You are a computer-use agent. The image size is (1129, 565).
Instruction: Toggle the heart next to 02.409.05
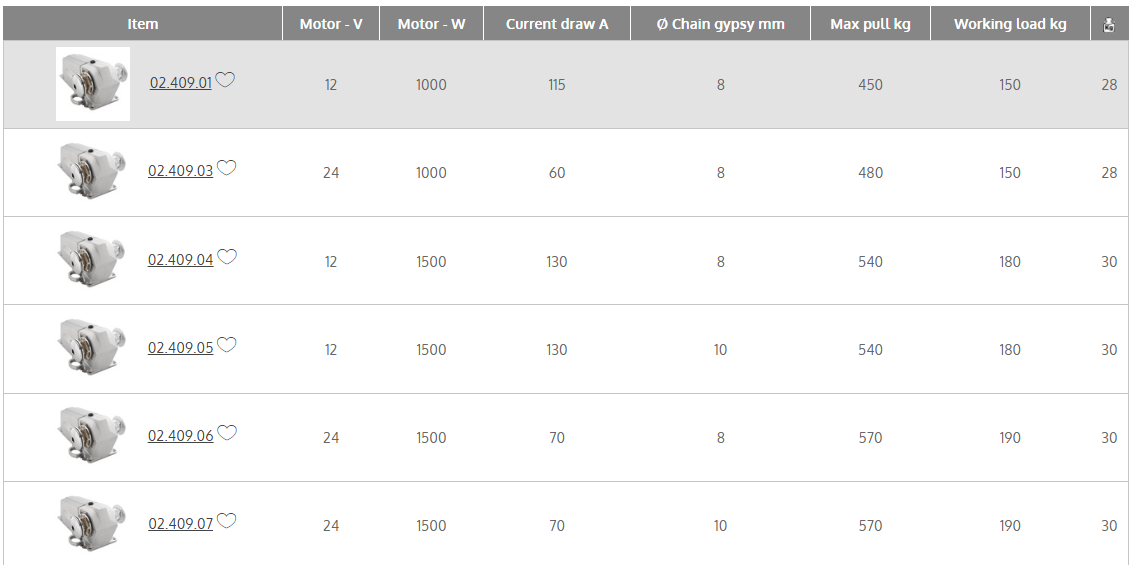click(x=227, y=345)
